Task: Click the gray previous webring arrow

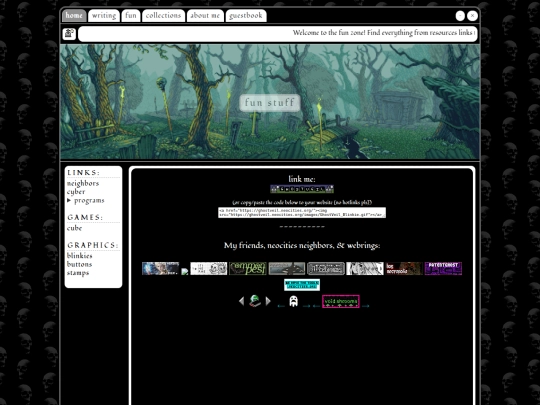Action: point(241,301)
